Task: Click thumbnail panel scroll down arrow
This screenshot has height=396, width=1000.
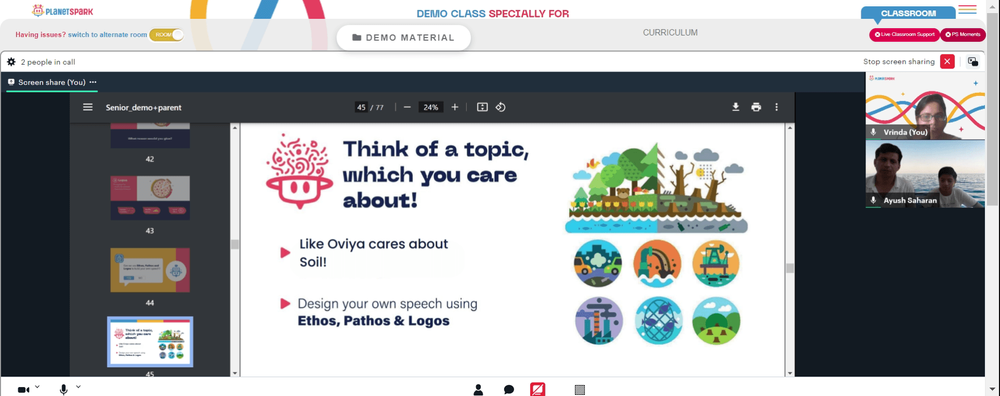Action: pyautogui.click(x=234, y=373)
